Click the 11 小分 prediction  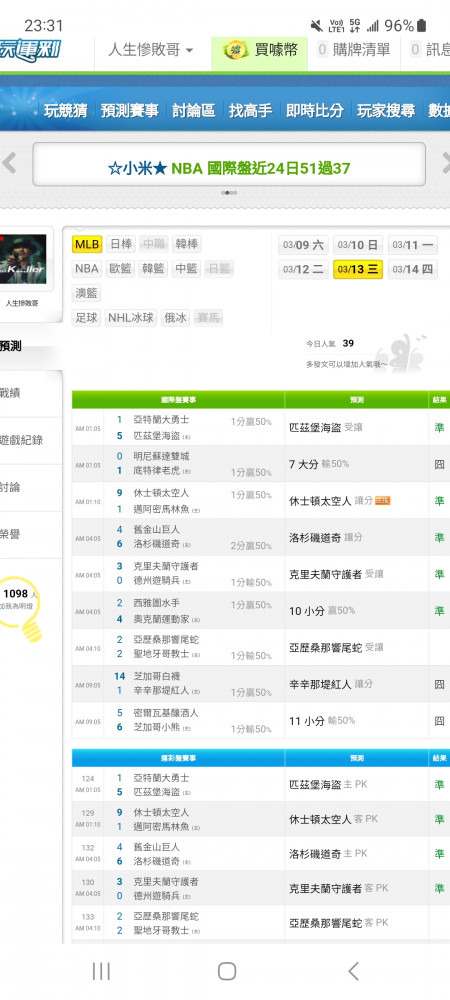coord(322,721)
